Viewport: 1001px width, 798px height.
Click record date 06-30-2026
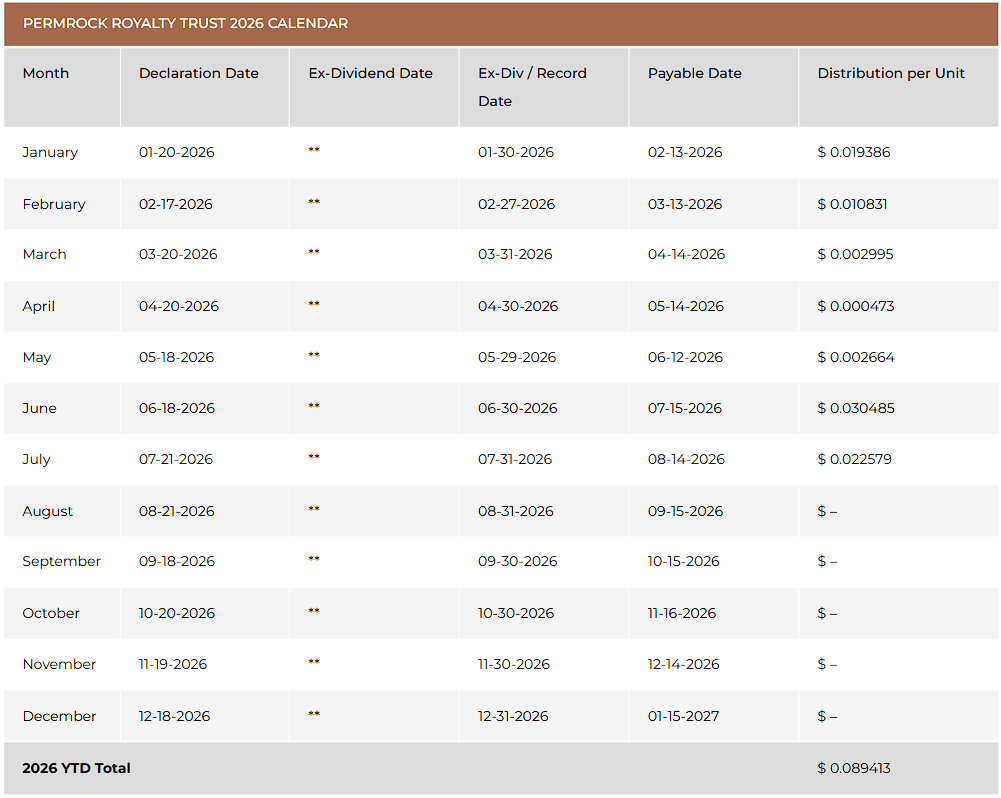pyautogui.click(x=518, y=409)
